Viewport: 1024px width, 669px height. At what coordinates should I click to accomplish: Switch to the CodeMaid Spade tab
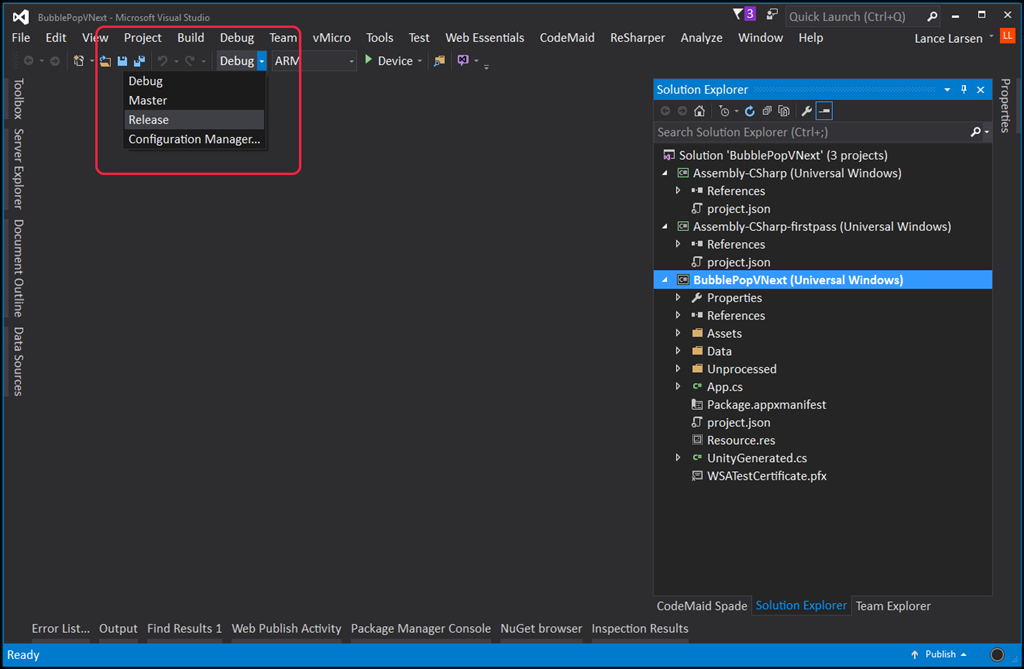[x=701, y=606]
